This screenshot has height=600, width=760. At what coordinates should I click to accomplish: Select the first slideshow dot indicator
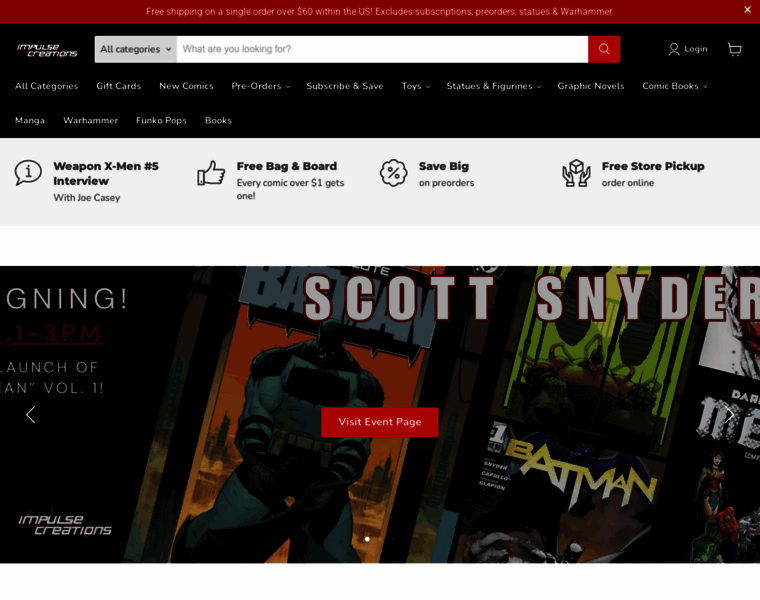(367, 539)
